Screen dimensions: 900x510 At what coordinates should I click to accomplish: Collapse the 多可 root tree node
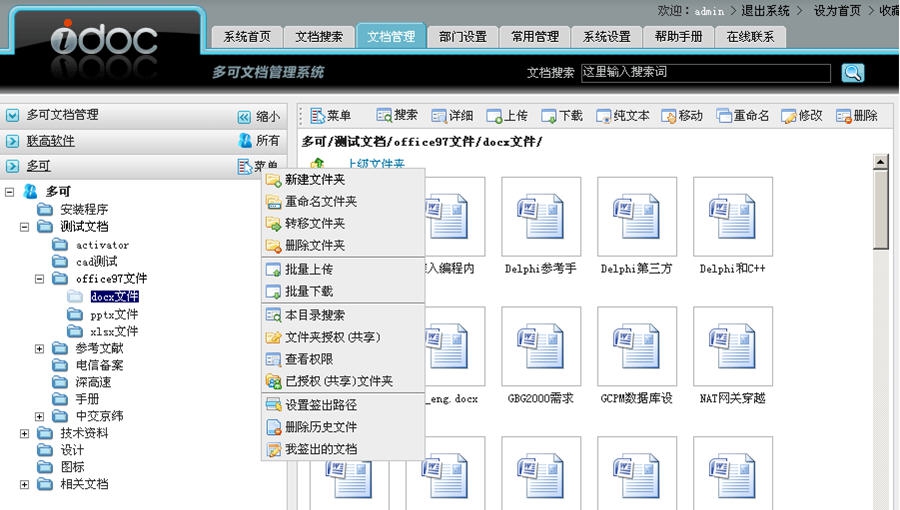(9, 192)
